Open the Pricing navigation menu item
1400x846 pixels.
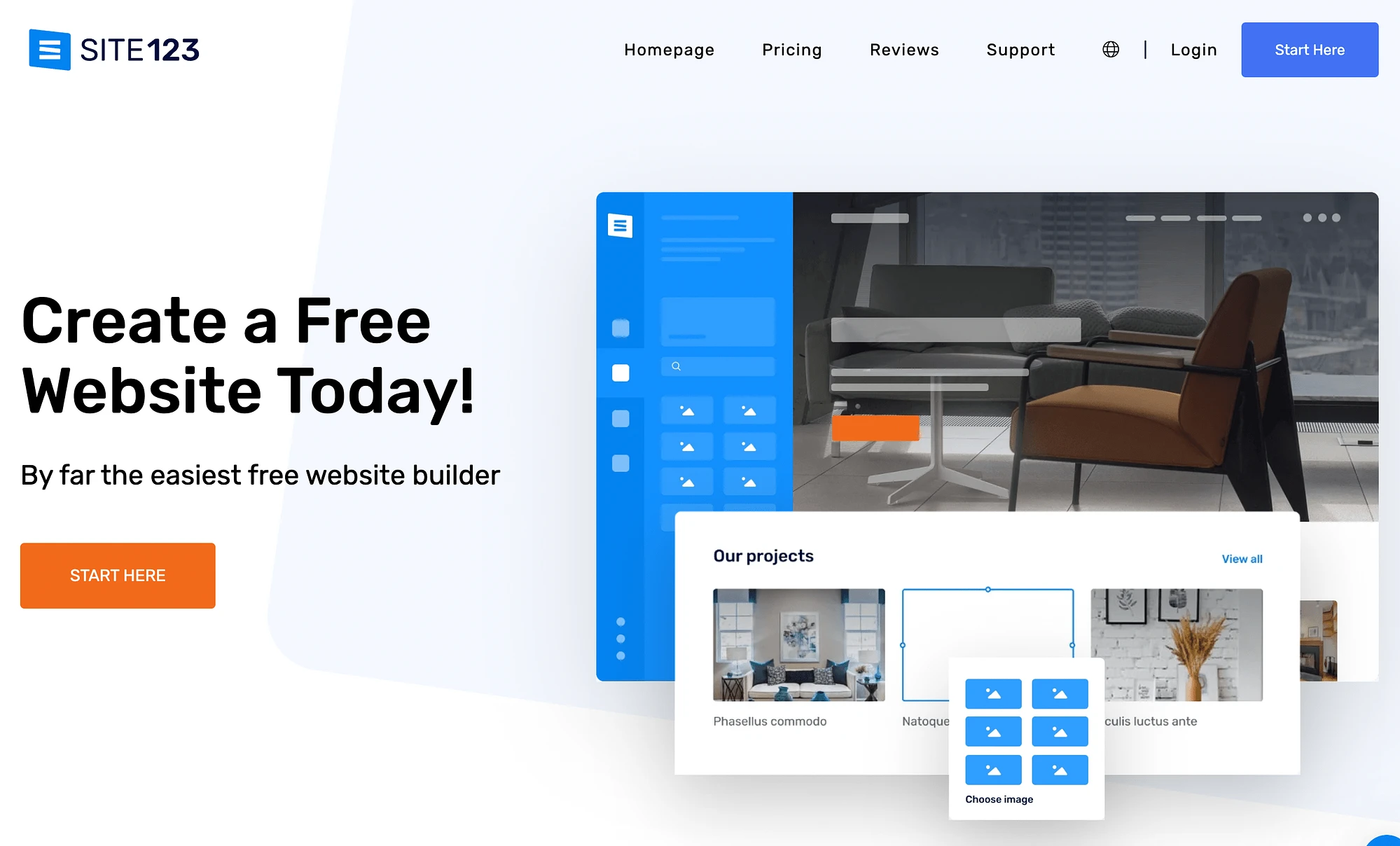click(791, 50)
